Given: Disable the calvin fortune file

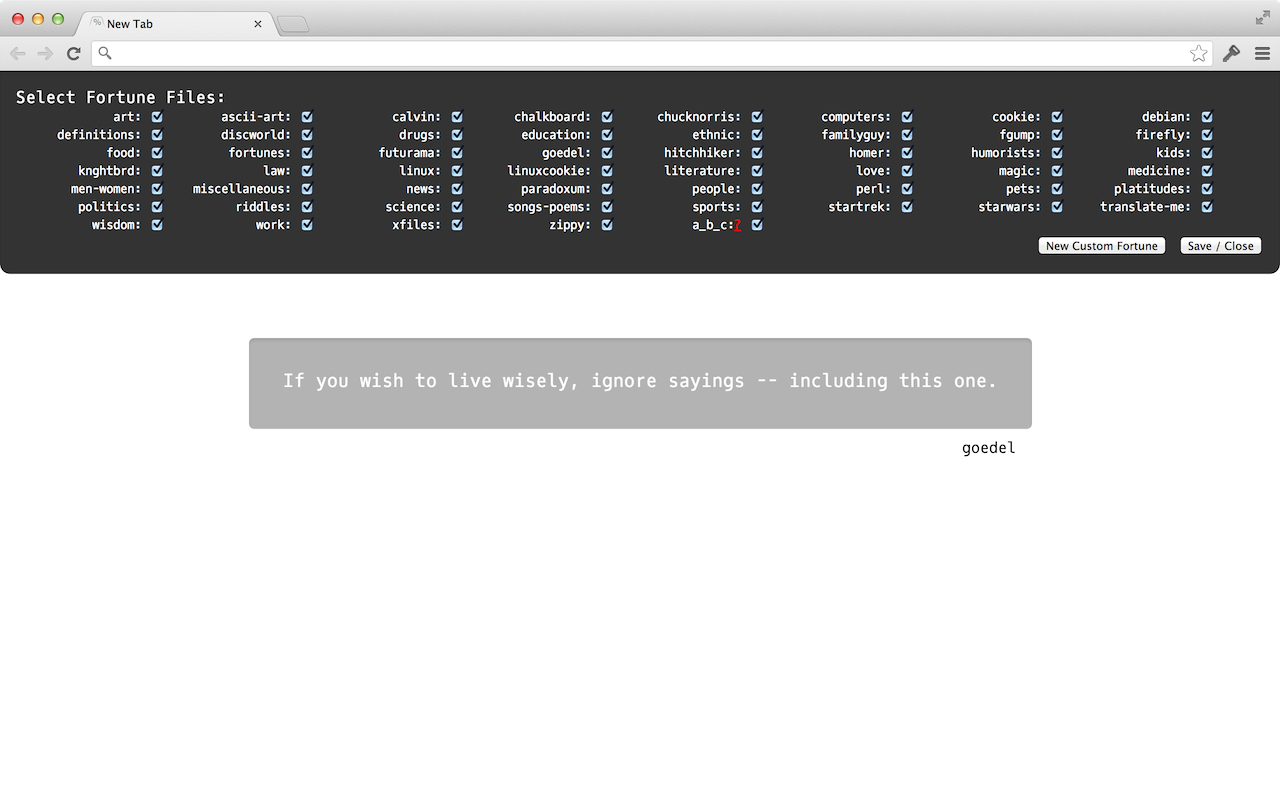Looking at the screenshot, I should click(x=457, y=117).
